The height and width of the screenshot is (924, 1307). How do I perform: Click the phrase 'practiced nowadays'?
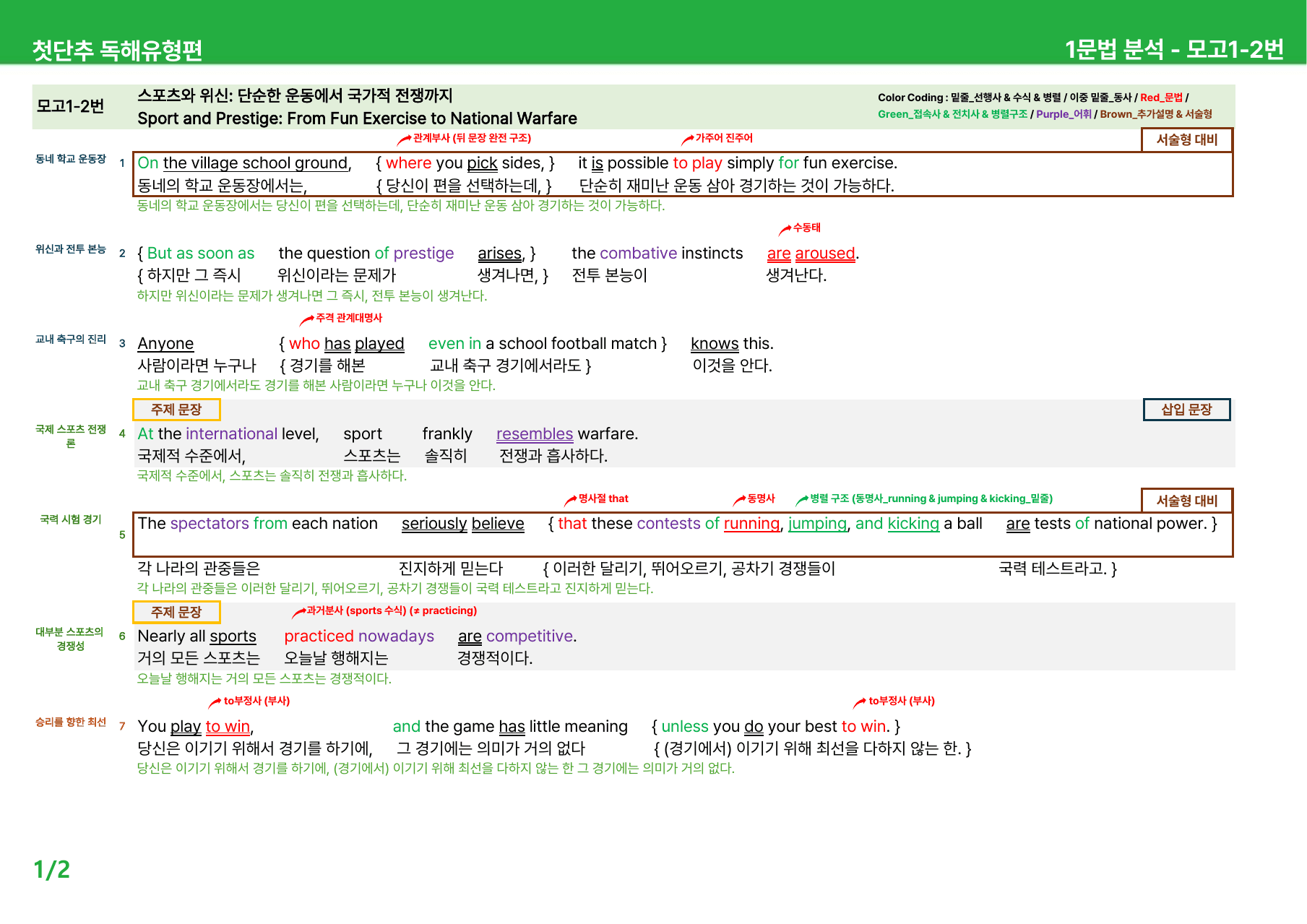click(359, 636)
